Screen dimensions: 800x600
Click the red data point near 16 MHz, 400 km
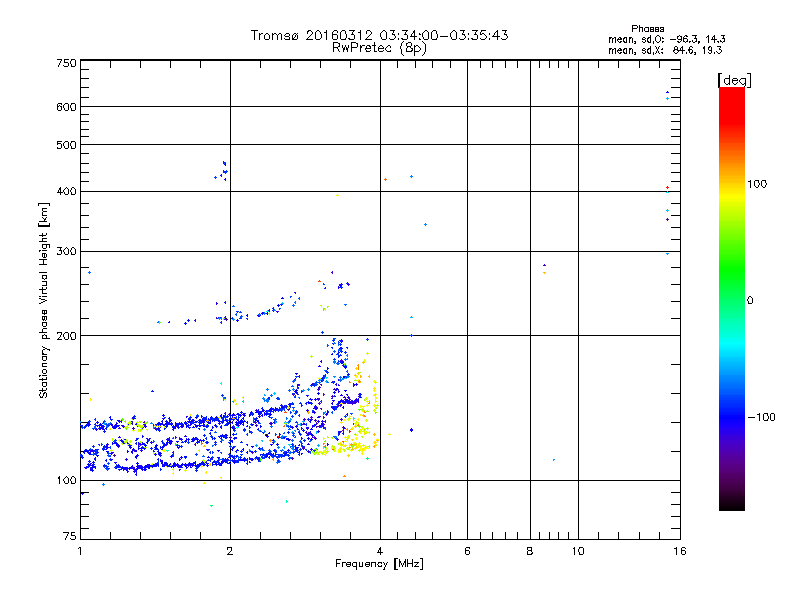tap(667, 188)
